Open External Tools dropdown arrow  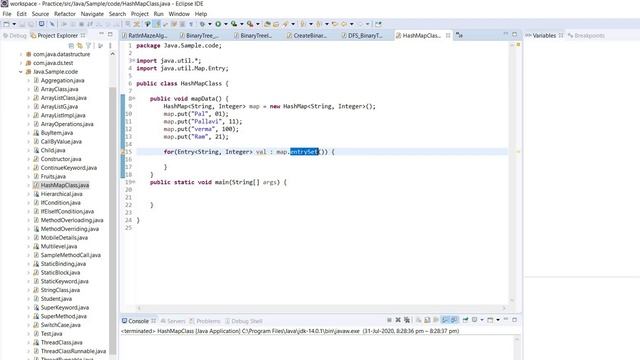[x=258, y=24]
